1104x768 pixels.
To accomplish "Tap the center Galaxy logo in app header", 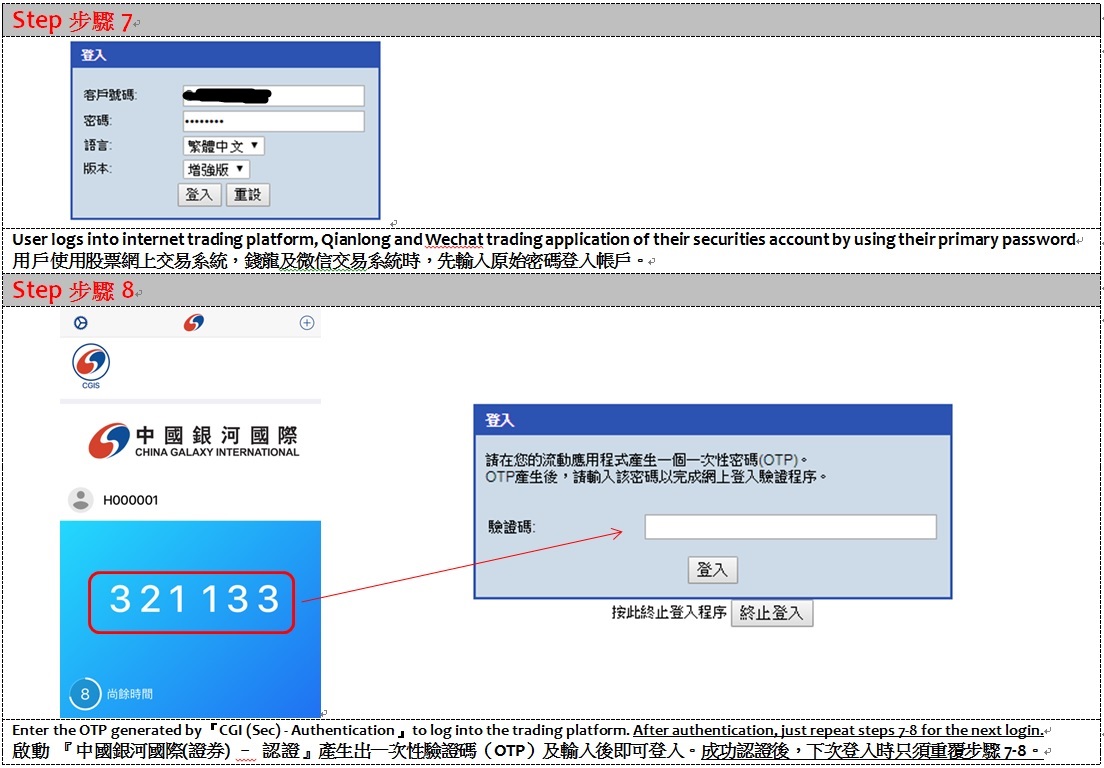I will pyautogui.click(x=194, y=323).
